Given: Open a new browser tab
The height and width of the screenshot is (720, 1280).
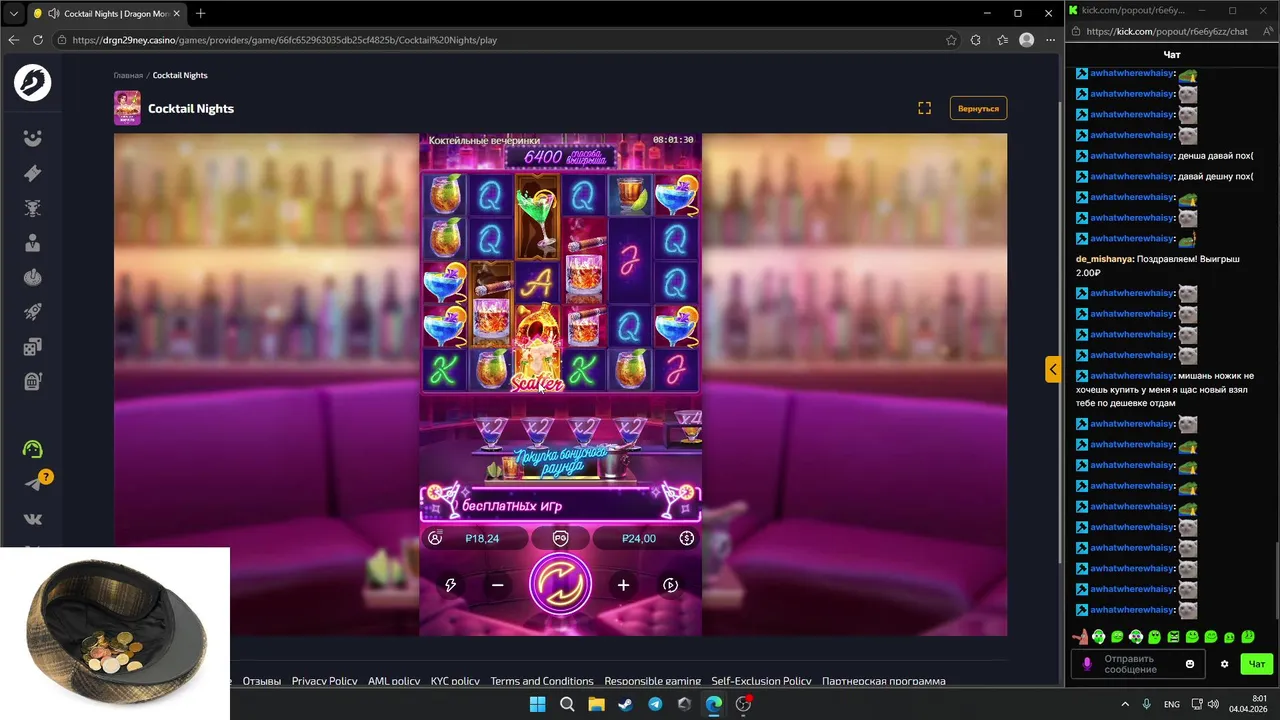Looking at the screenshot, I should coord(200,13).
